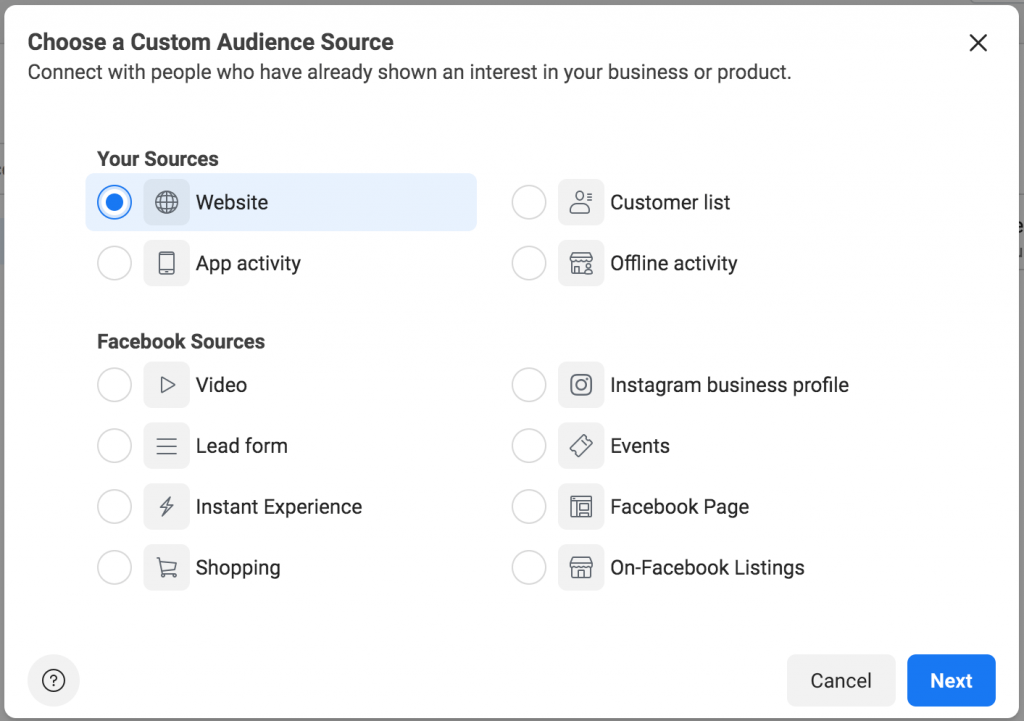
Task: Click the storefront icon for Offline activity
Action: [581, 263]
